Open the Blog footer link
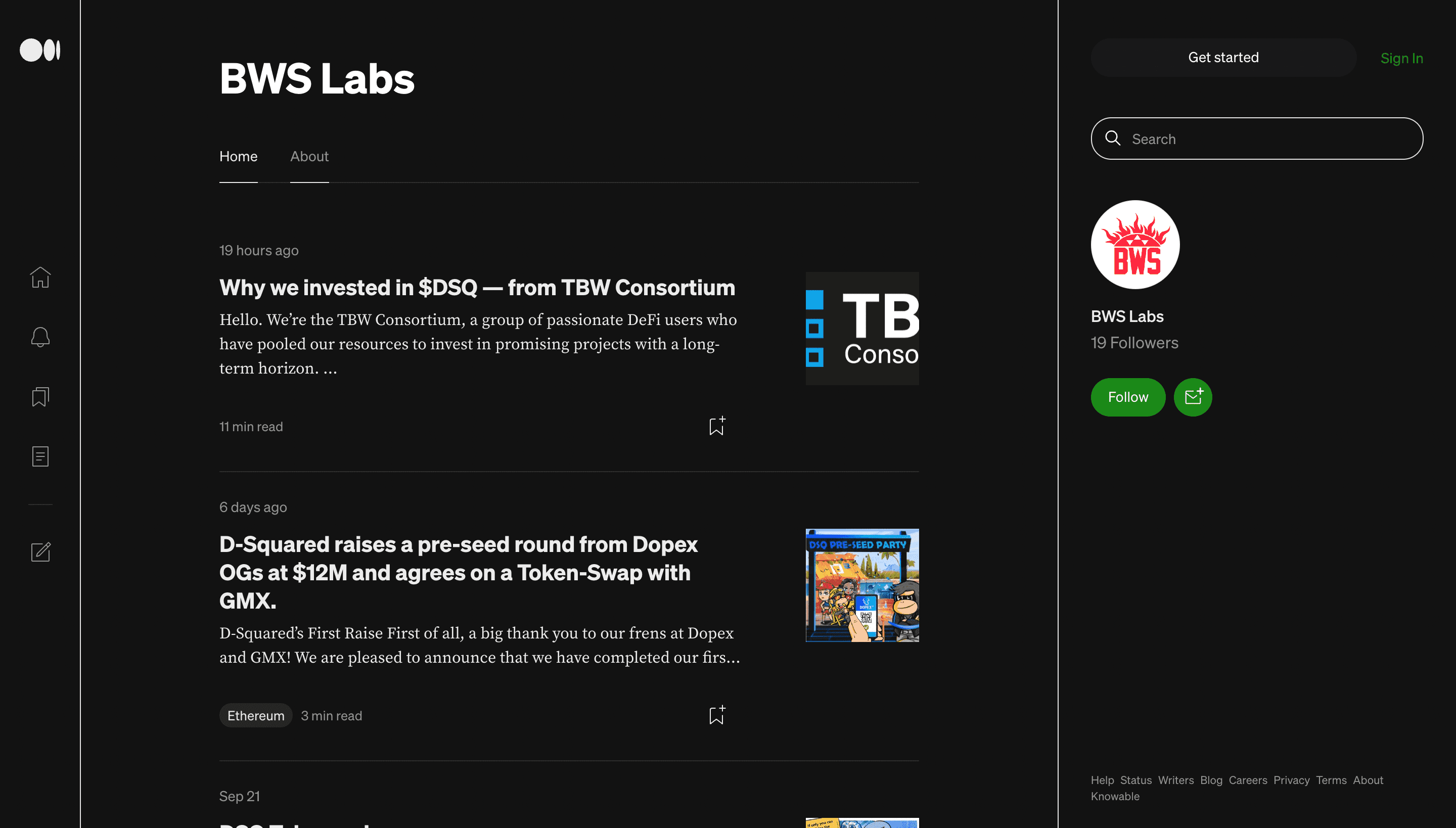 point(1211,780)
